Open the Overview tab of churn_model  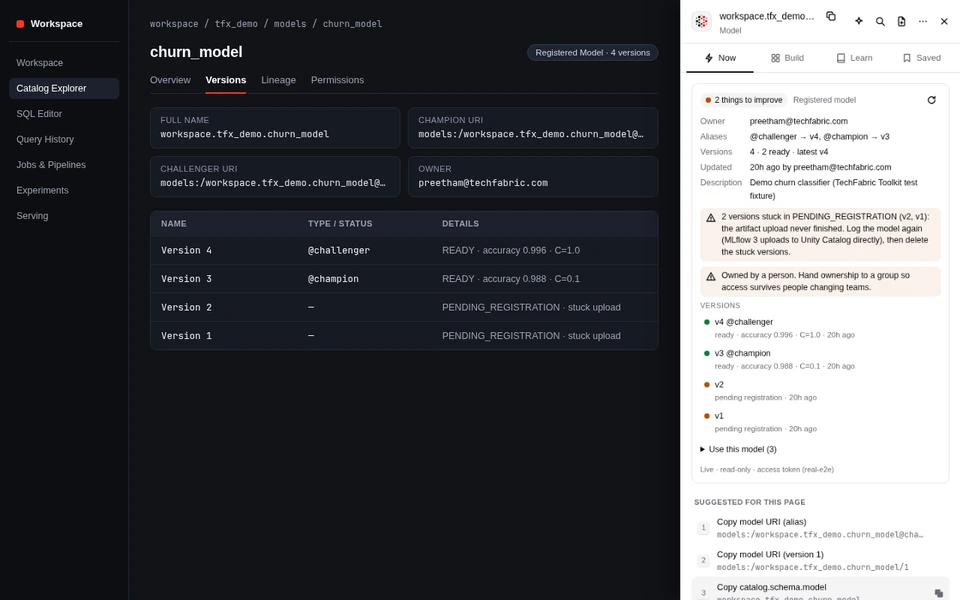pos(170,80)
